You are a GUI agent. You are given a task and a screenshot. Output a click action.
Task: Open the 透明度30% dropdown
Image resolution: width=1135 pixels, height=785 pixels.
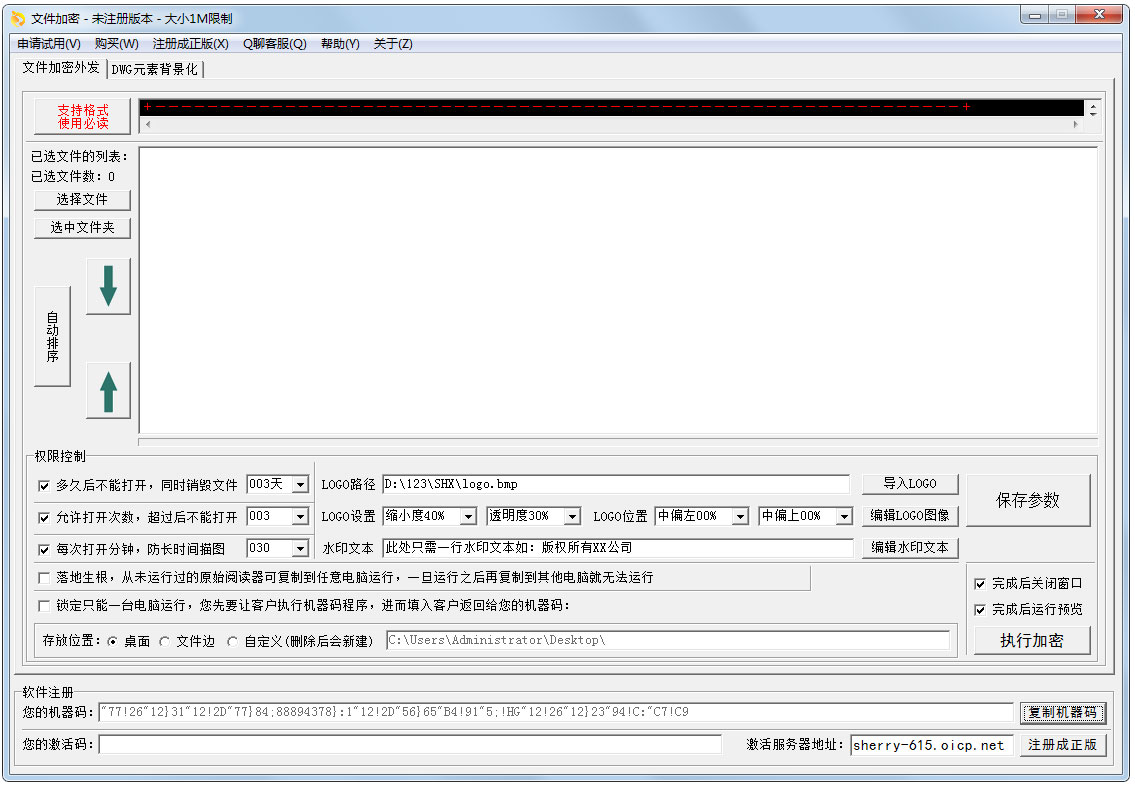[x=572, y=517]
